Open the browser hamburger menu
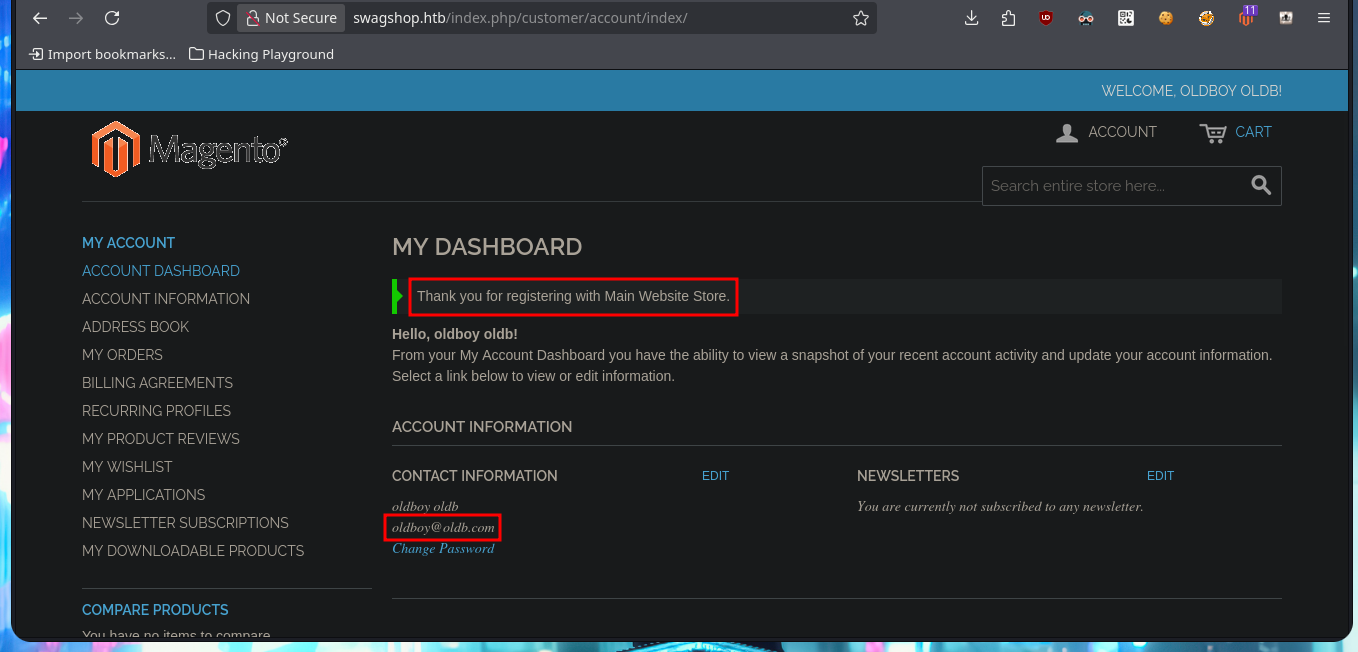Image resolution: width=1358 pixels, height=652 pixels. (x=1324, y=18)
